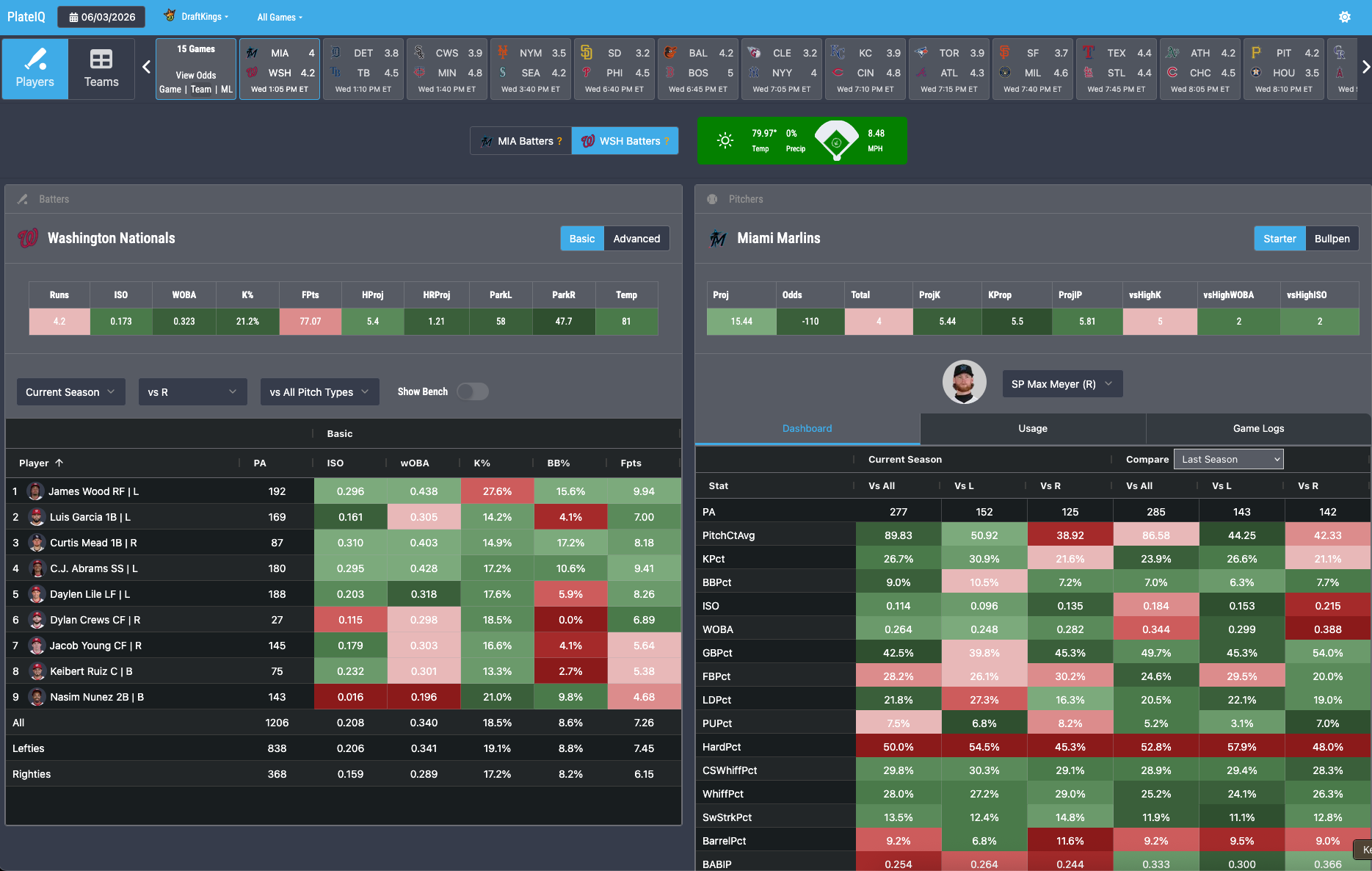Click the DraftKings crown logo
Viewport: 1372px width, 871px height.
170,15
